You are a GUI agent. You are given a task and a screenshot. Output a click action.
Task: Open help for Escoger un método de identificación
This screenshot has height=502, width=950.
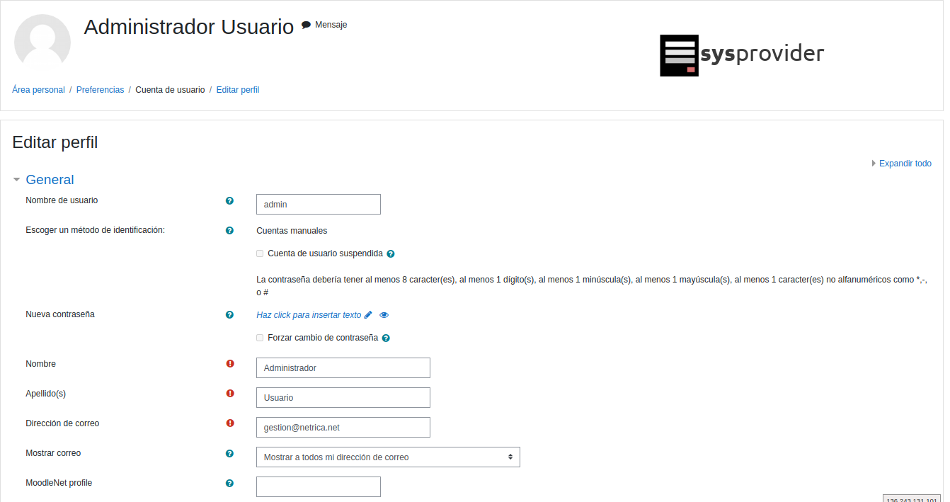point(229,231)
